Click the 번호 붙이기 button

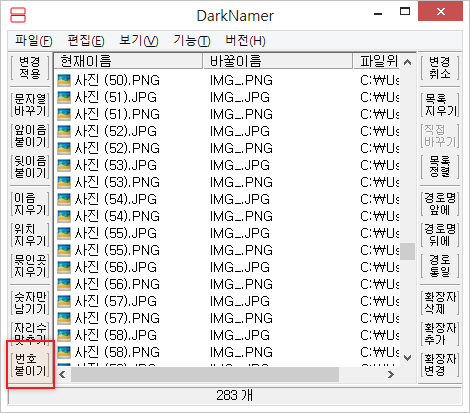[x=30, y=365]
